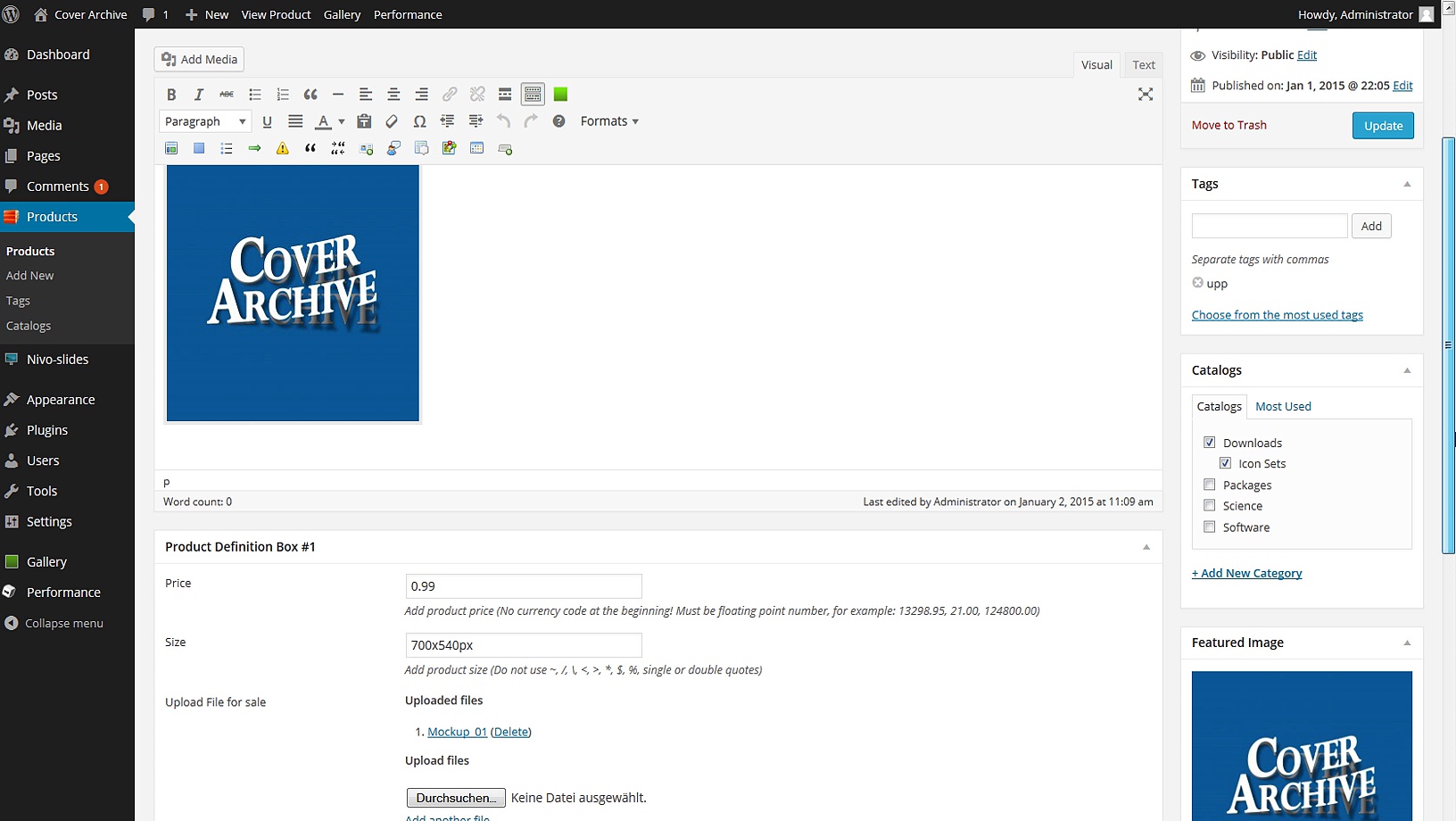Click the Paste as text clipboard icon
The height and width of the screenshot is (821, 1456).
pyautogui.click(x=364, y=121)
